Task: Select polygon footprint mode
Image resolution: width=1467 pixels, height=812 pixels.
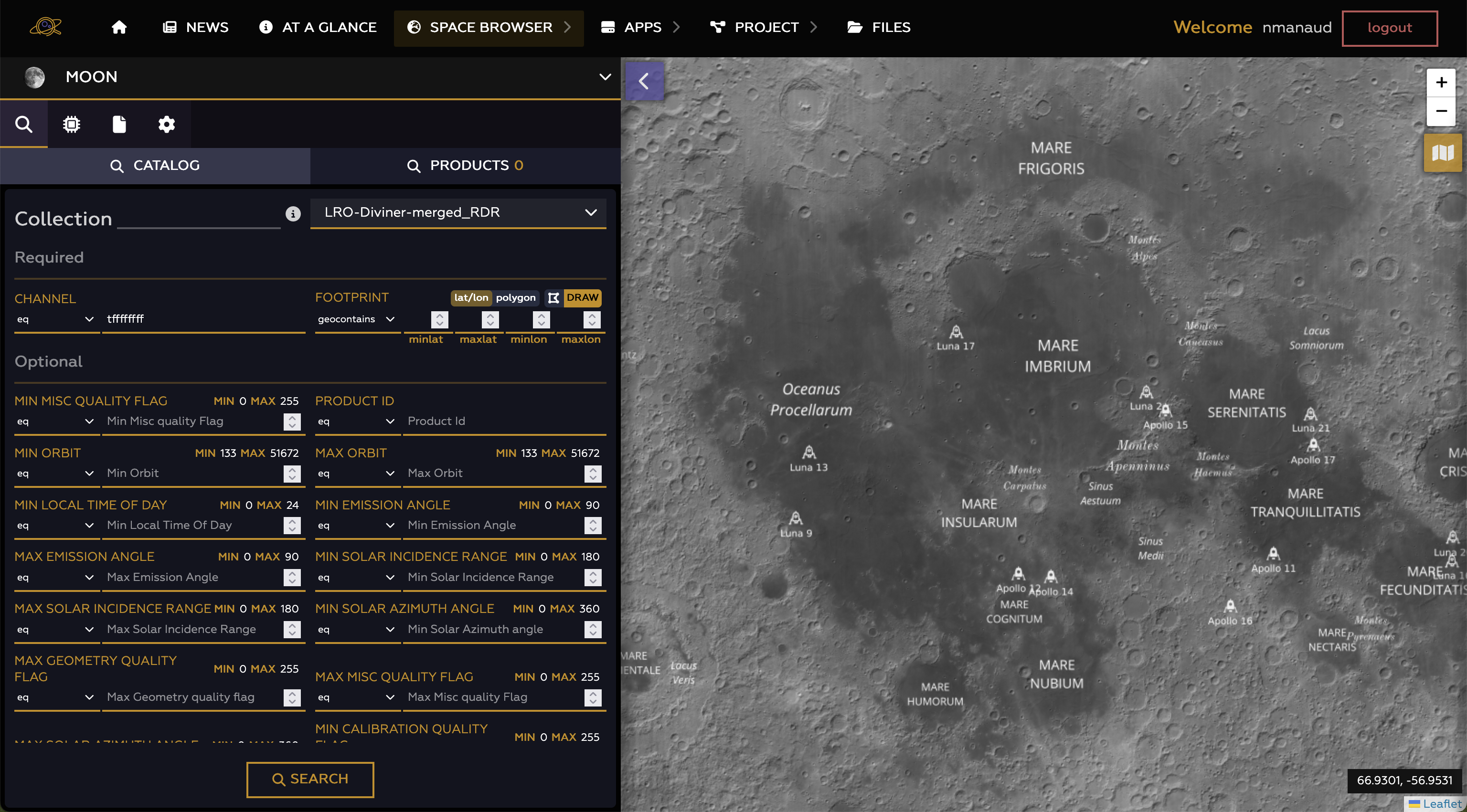Action: tap(515, 298)
